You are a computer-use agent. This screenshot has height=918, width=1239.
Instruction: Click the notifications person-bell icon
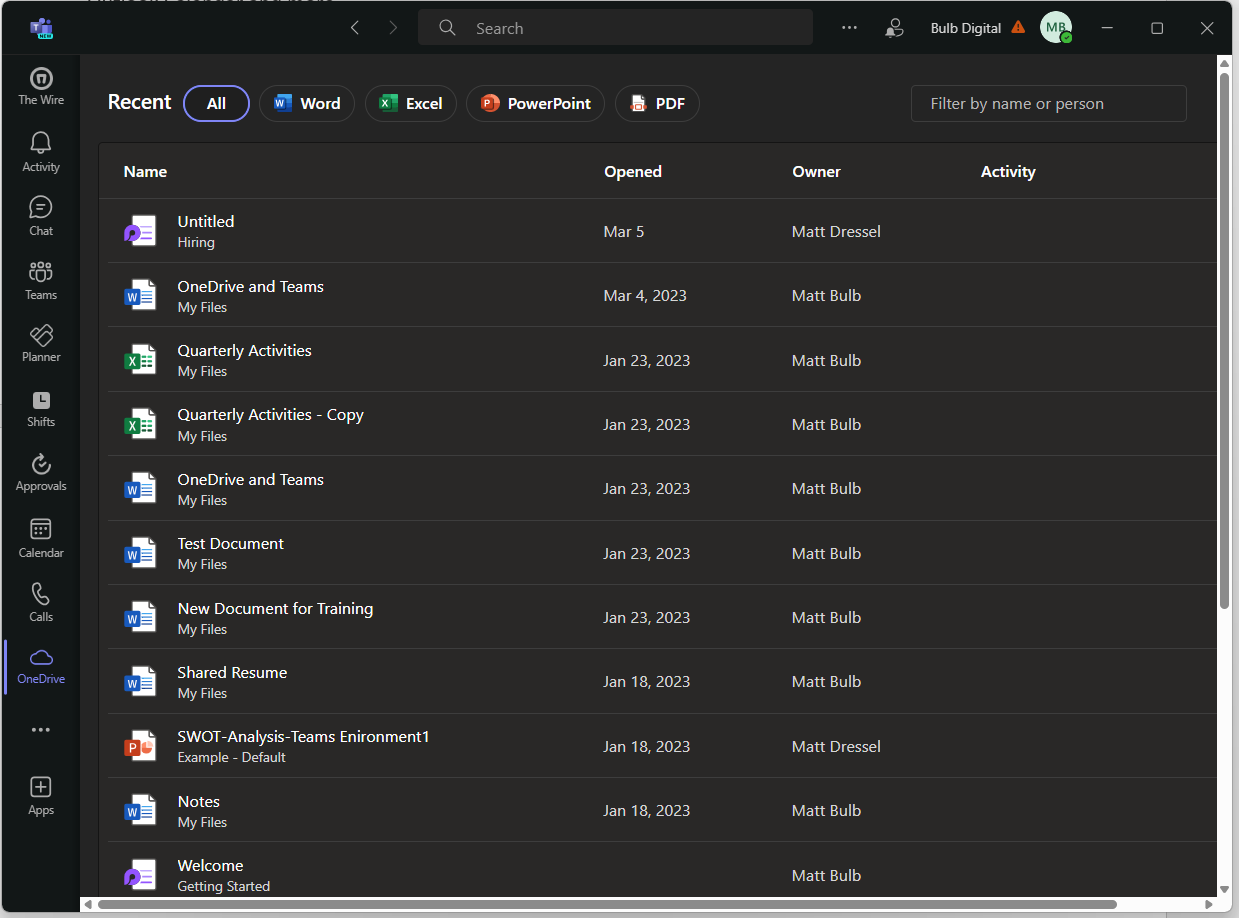(x=894, y=28)
